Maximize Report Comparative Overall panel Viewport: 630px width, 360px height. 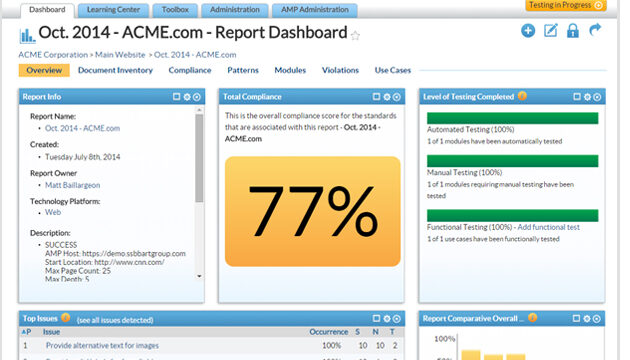pos(576,318)
